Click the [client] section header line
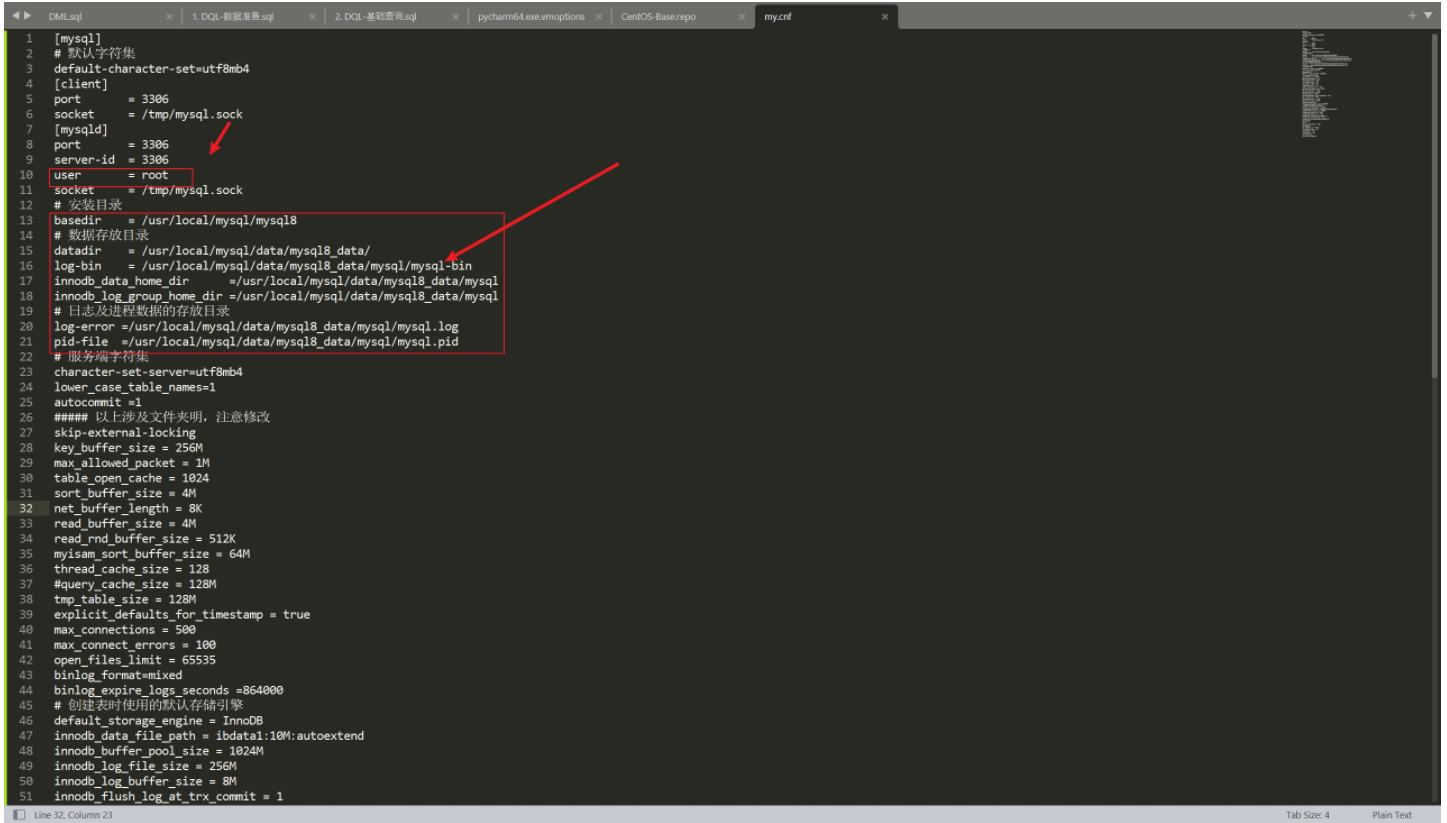The width and height of the screenshot is (1447, 823). pos(81,84)
